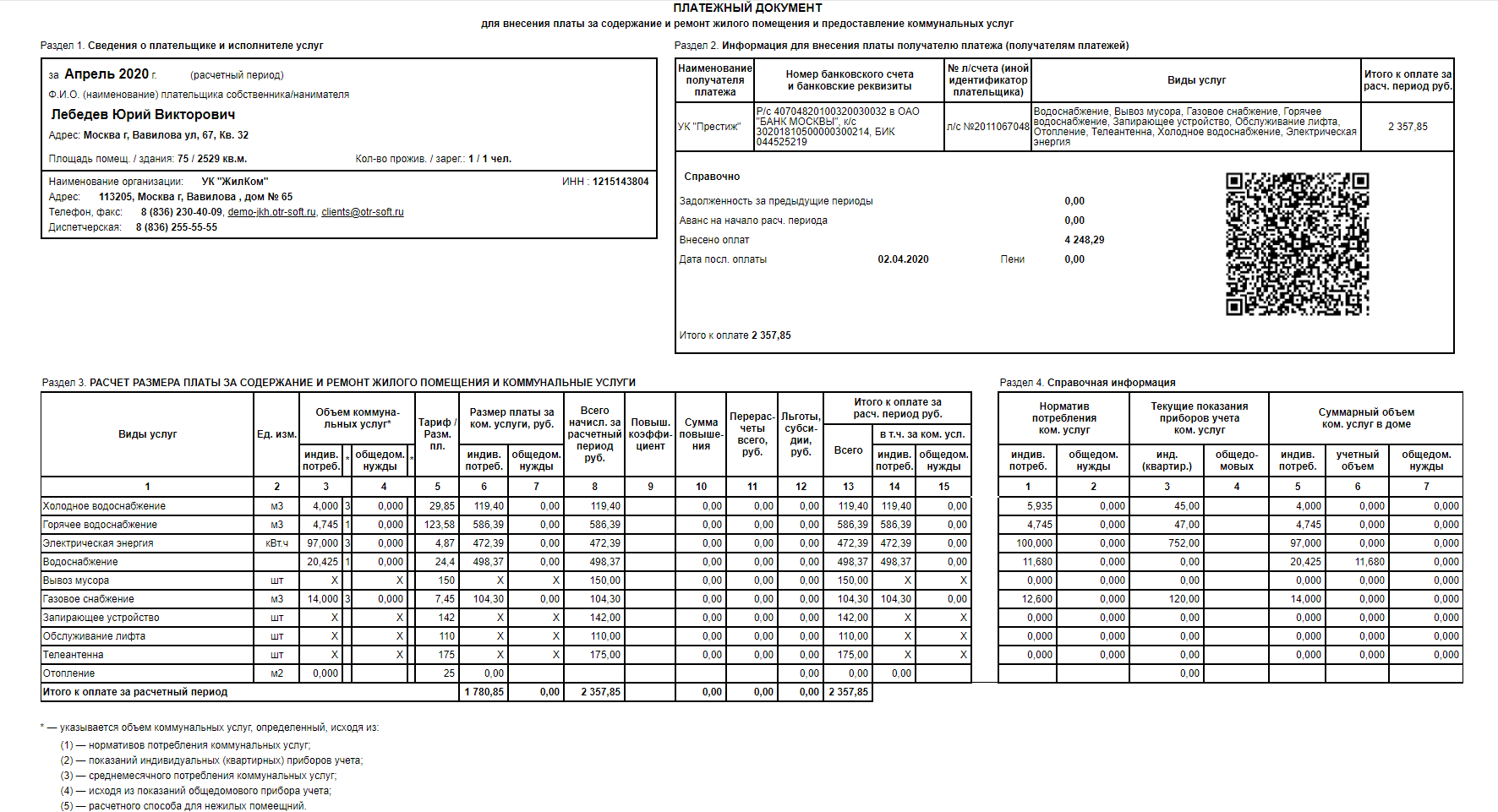Click the "Тариф / Разм. пл." column header

[x=437, y=434]
